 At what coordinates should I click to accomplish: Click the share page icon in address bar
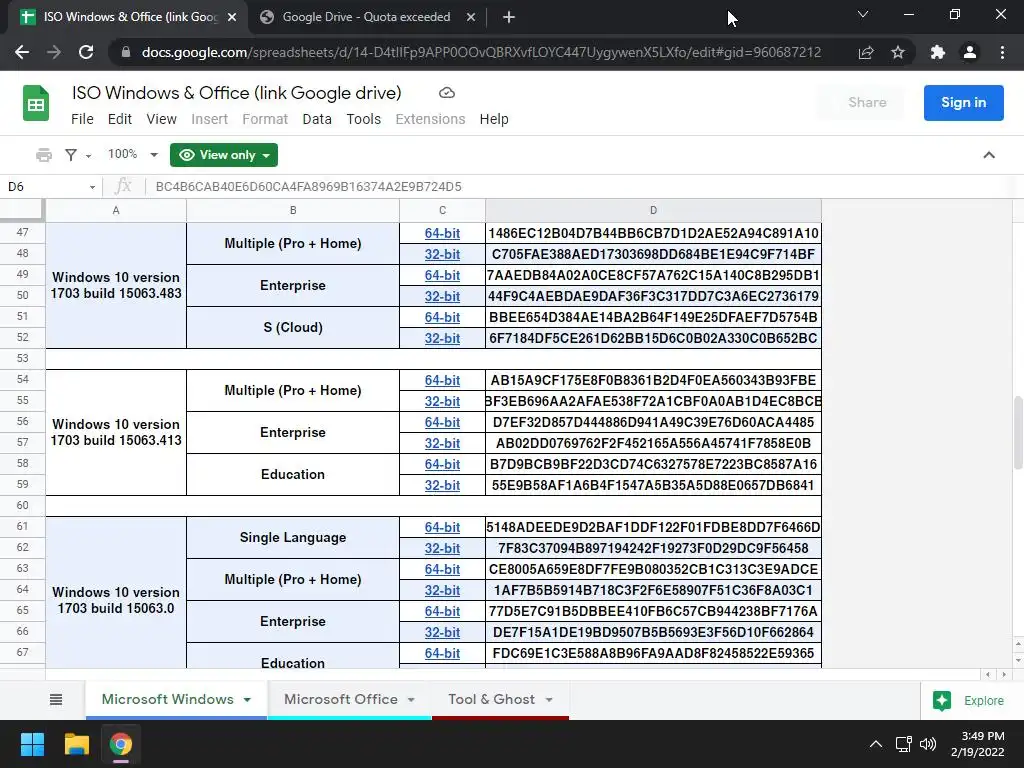pyautogui.click(x=866, y=52)
